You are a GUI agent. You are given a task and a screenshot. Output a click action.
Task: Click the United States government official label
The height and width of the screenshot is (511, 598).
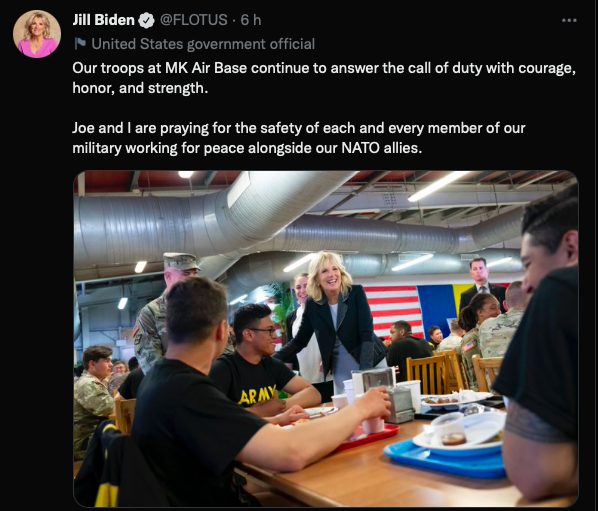click(203, 44)
